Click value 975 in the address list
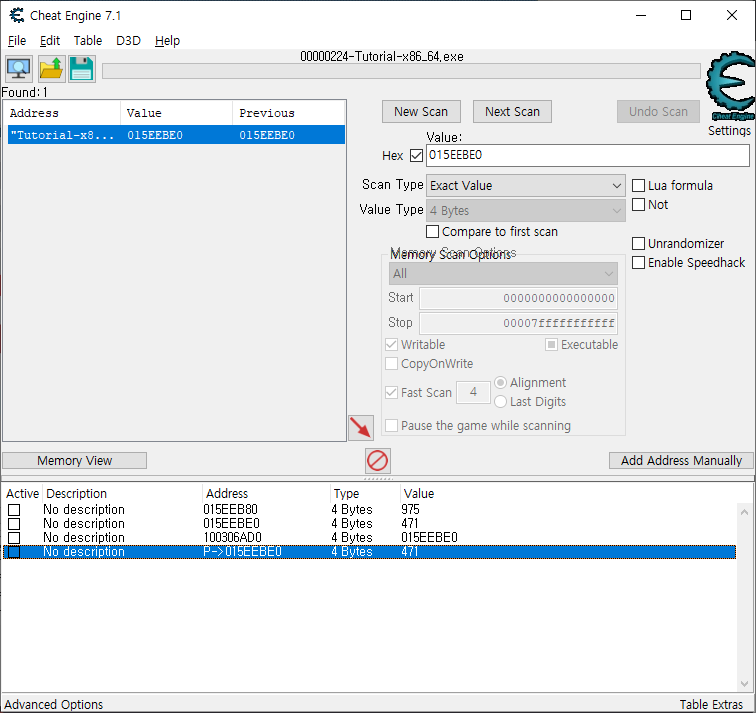Viewport: 756px width, 713px height. pyautogui.click(x=410, y=510)
